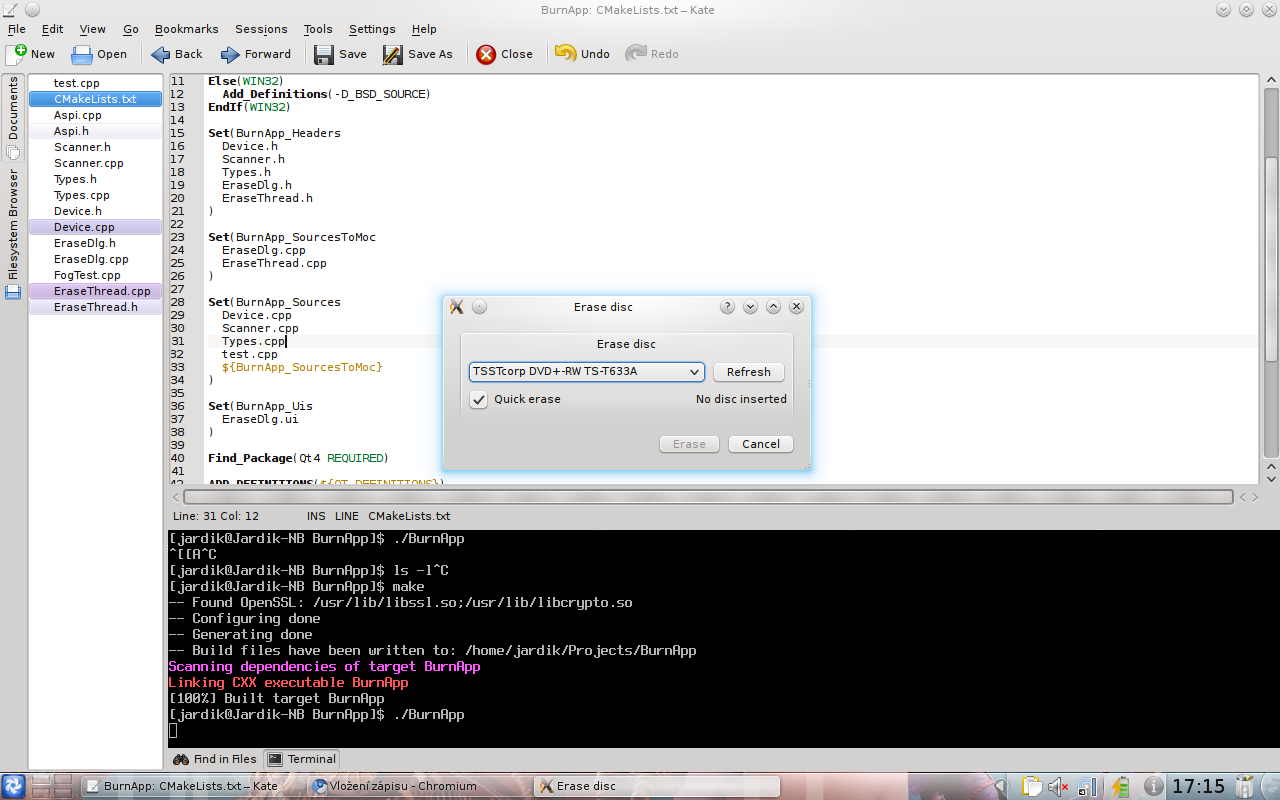Click the Line: 31 Col: 12 status text
Screen dimensions: 1280x800
216,516
